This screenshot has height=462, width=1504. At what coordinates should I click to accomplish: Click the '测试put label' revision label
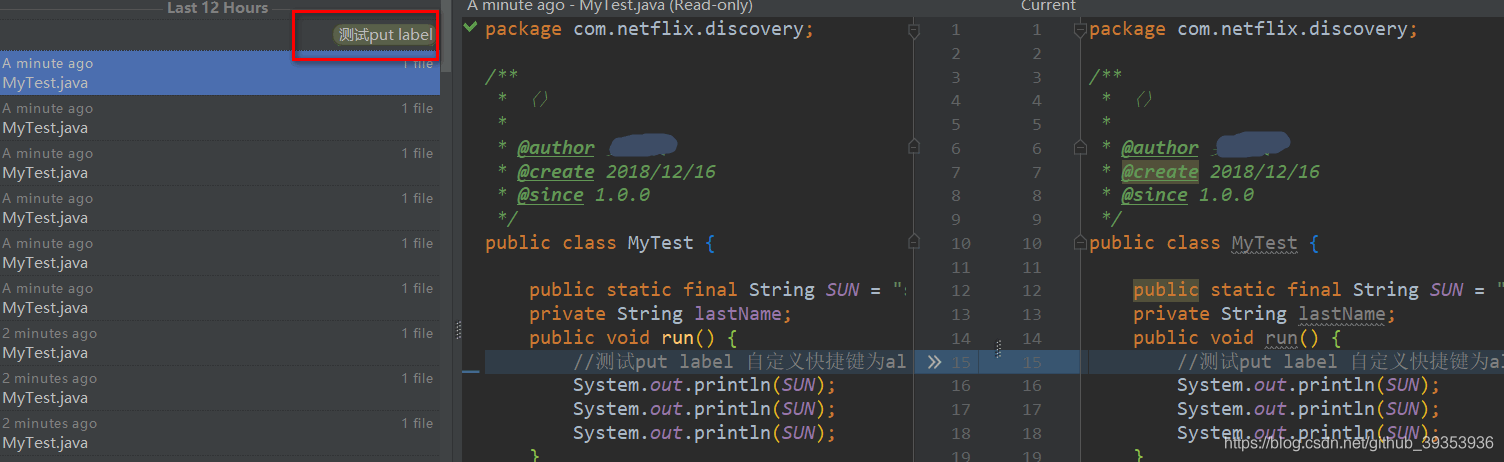(x=385, y=35)
